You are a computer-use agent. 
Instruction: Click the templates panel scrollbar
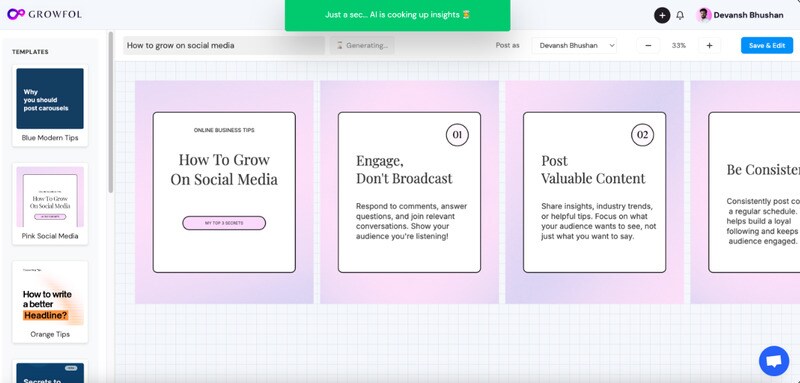pyautogui.click(x=110, y=112)
